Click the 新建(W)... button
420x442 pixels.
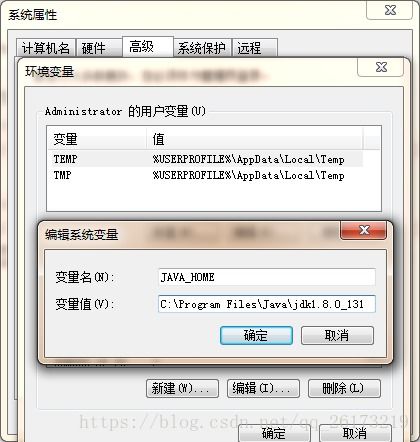tap(182, 389)
